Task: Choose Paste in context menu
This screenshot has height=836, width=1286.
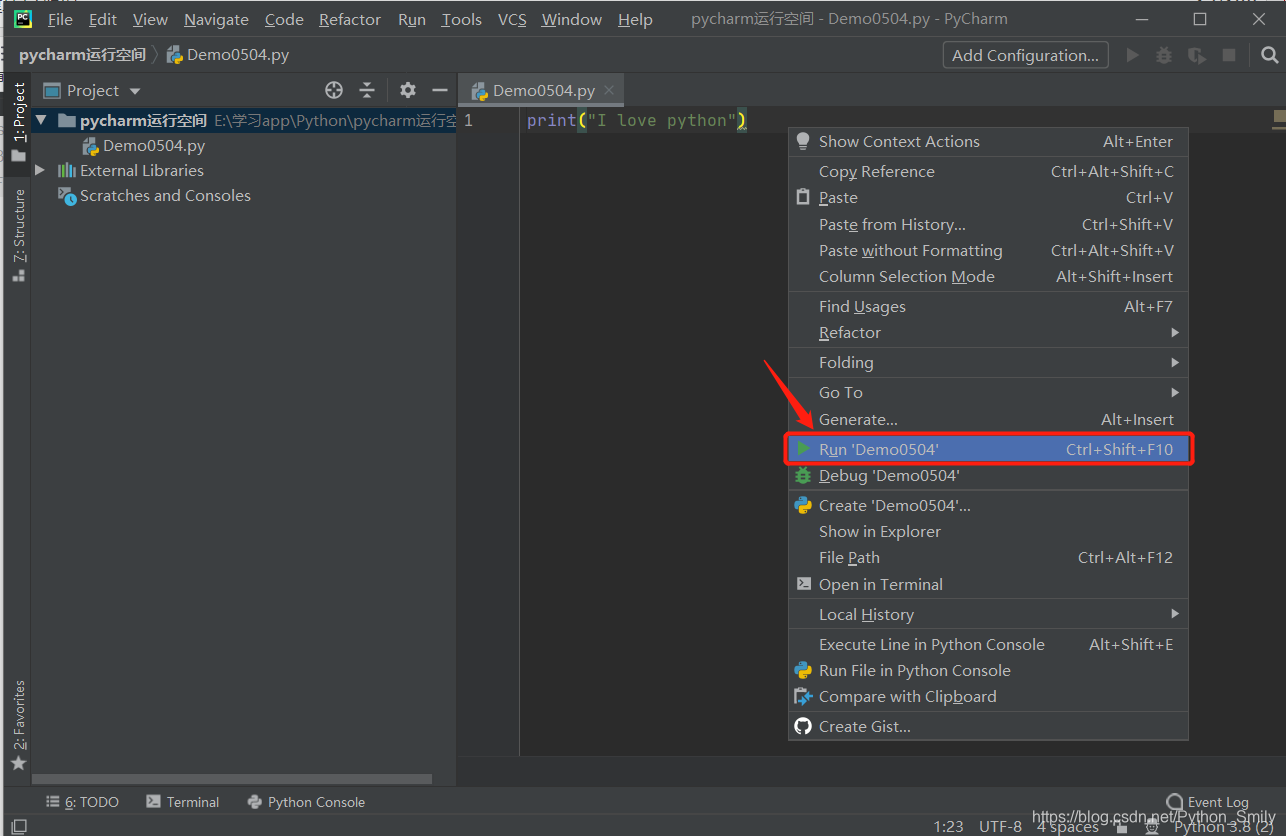Action: [988, 197]
